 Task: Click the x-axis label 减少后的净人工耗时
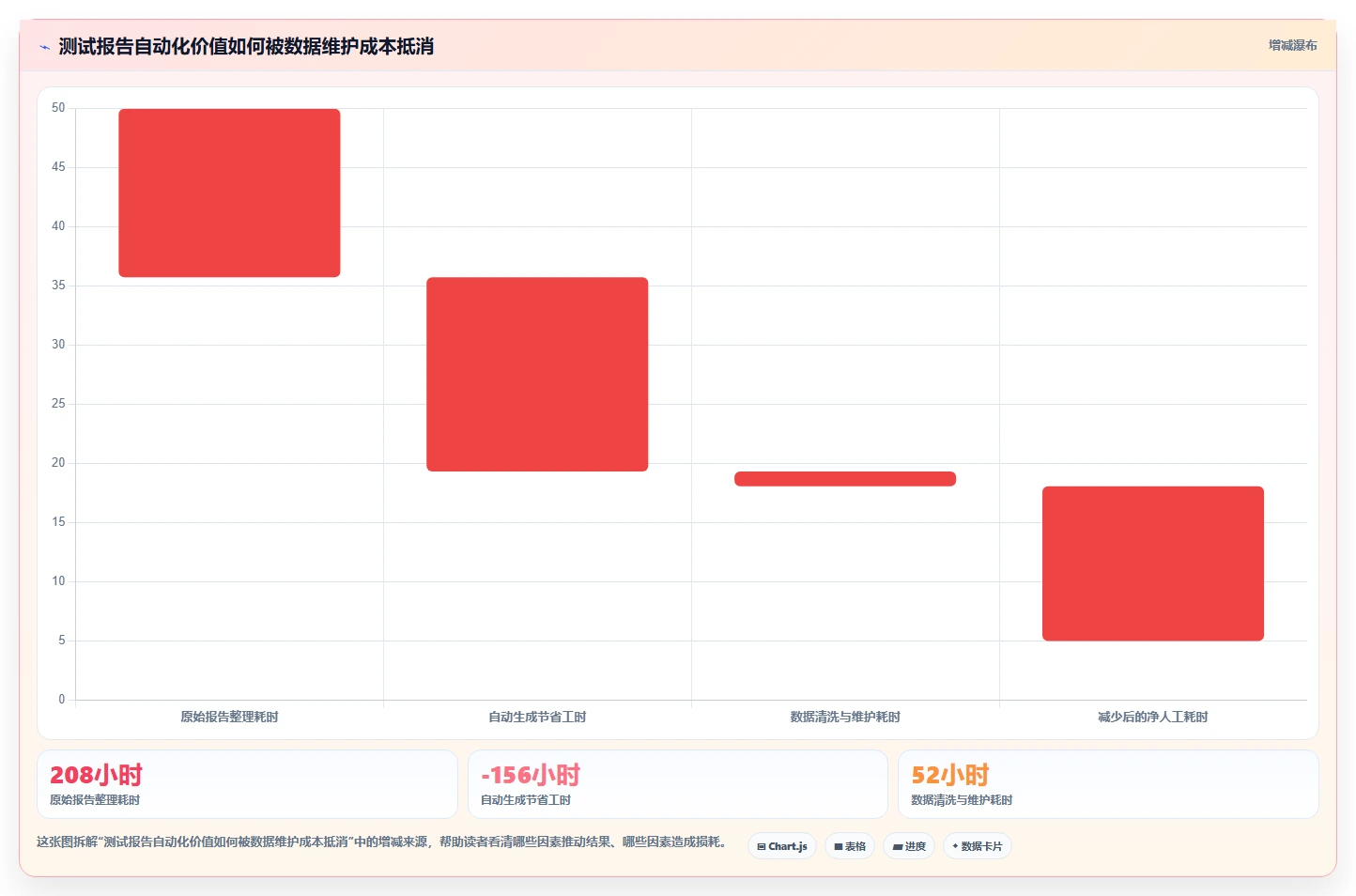(x=1153, y=717)
